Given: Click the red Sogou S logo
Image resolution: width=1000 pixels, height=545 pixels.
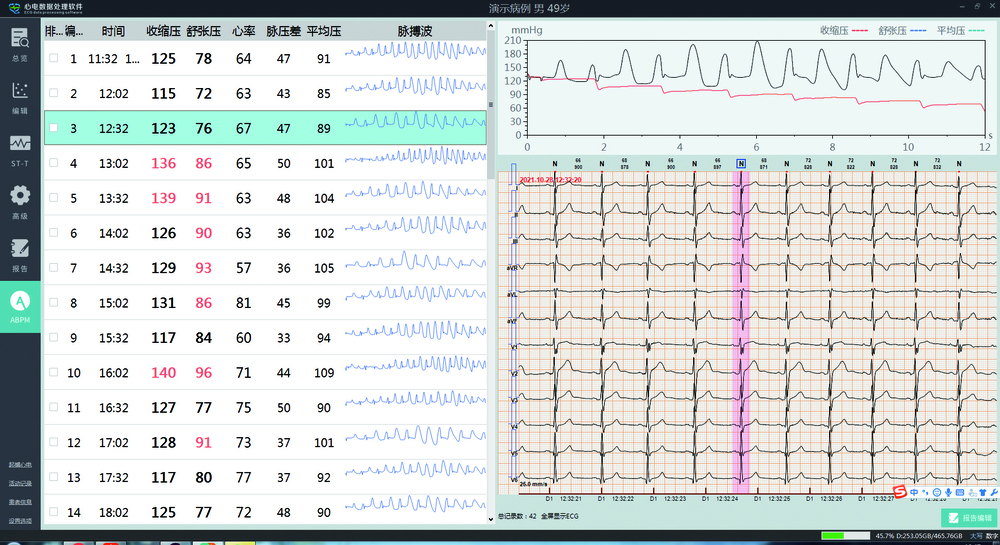Looking at the screenshot, I should 899,492.
